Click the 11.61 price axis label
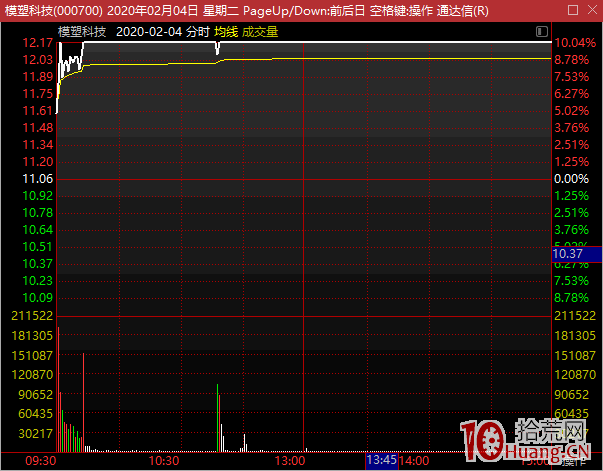Image resolution: width=603 pixels, height=471 pixels. (38, 111)
